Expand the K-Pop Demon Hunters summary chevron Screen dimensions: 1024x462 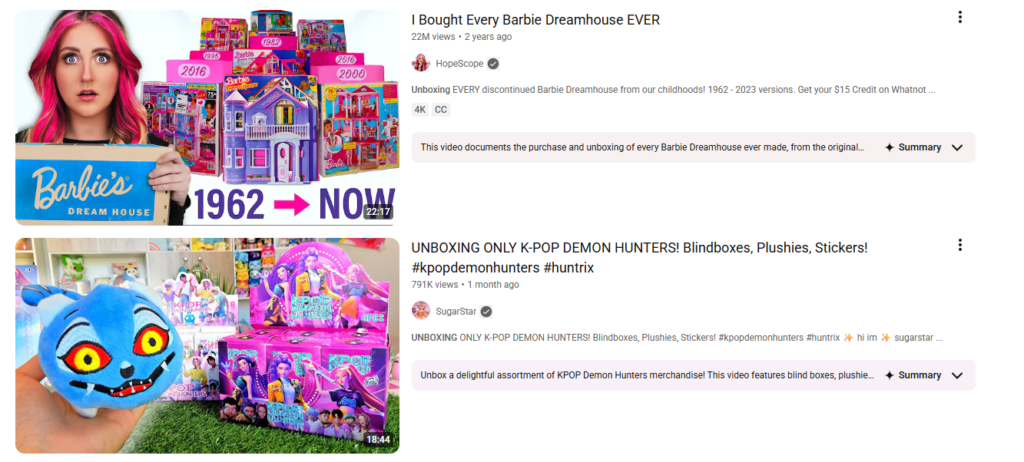(957, 376)
